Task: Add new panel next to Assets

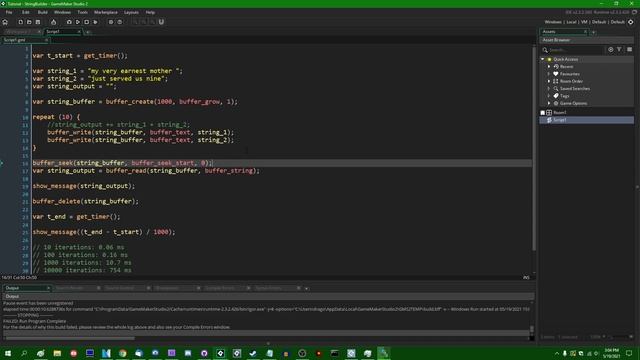Action: click(594, 31)
